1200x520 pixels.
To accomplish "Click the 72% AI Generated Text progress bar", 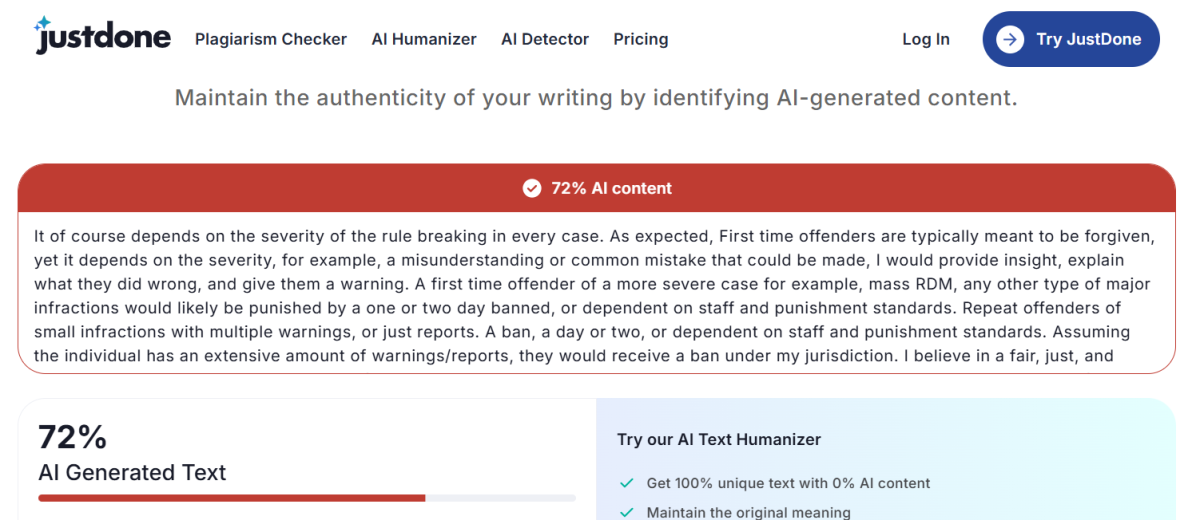I will 307,497.
